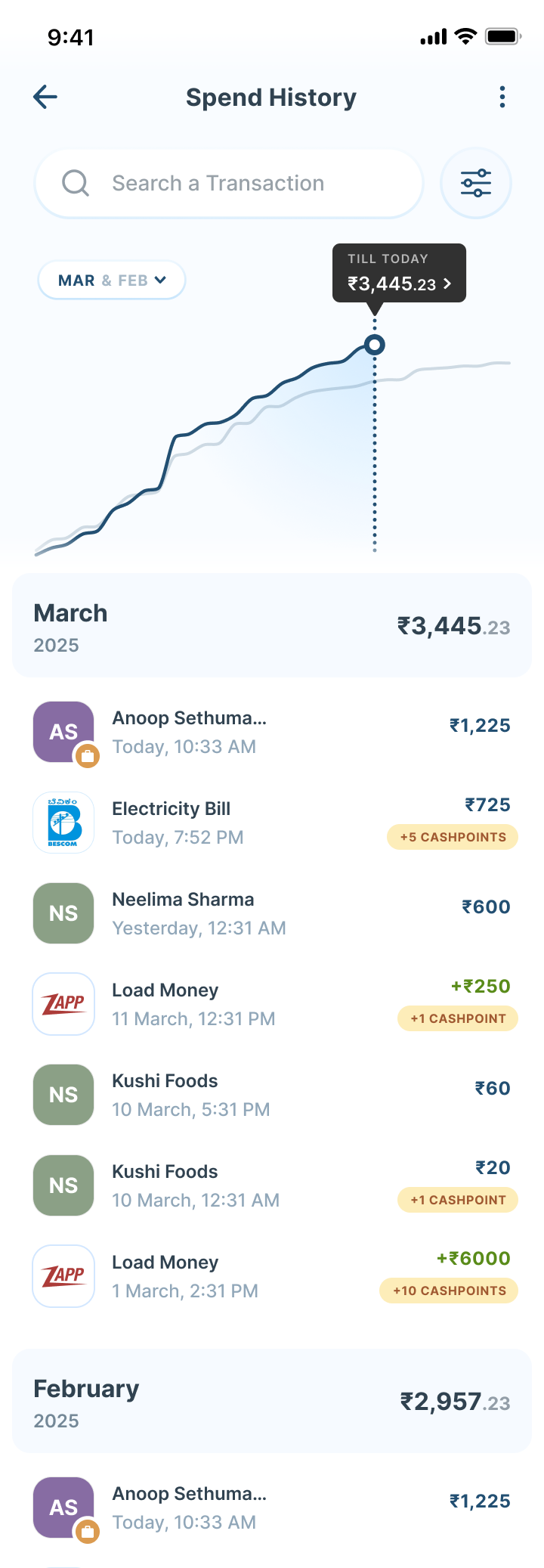Tap the +5 CASHPOINTS badge
This screenshot has height=1568, width=544.
453,837
